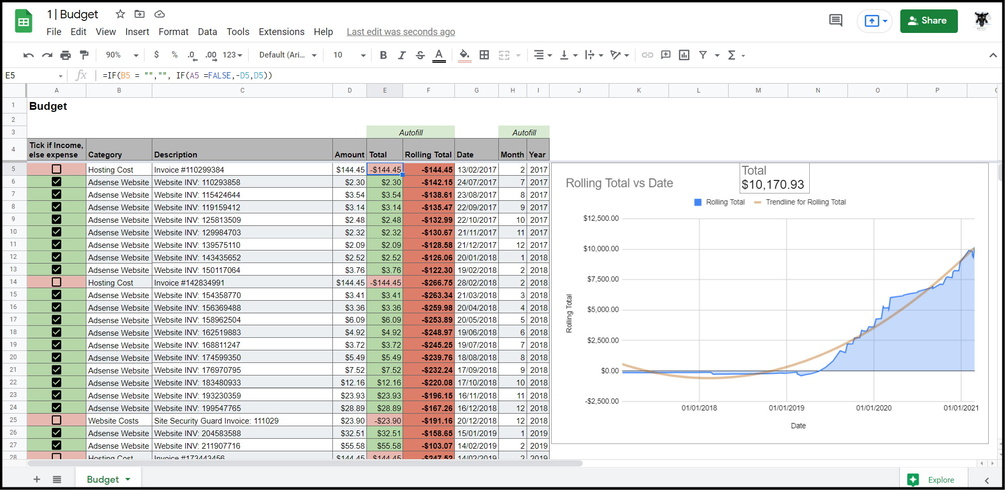Select the paint format roller icon

click(x=84, y=55)
